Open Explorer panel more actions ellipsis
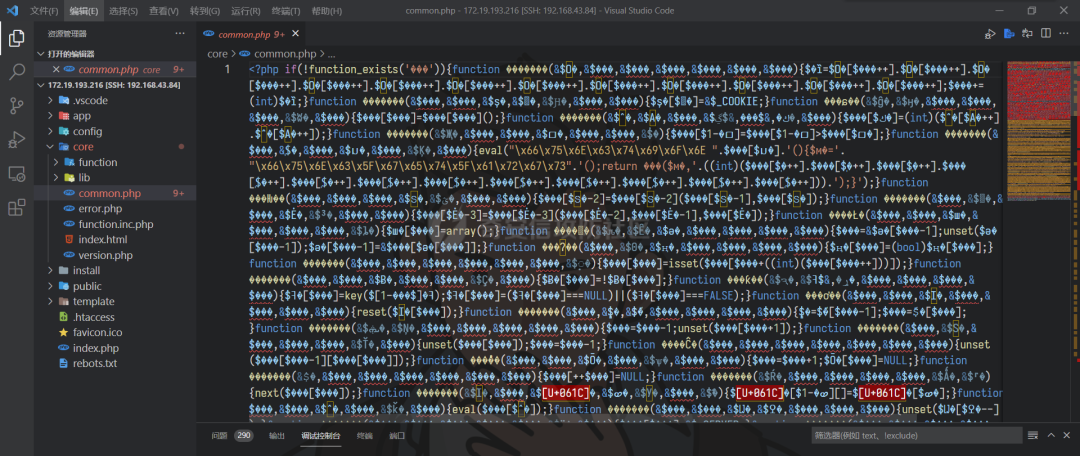 point(180,33)
